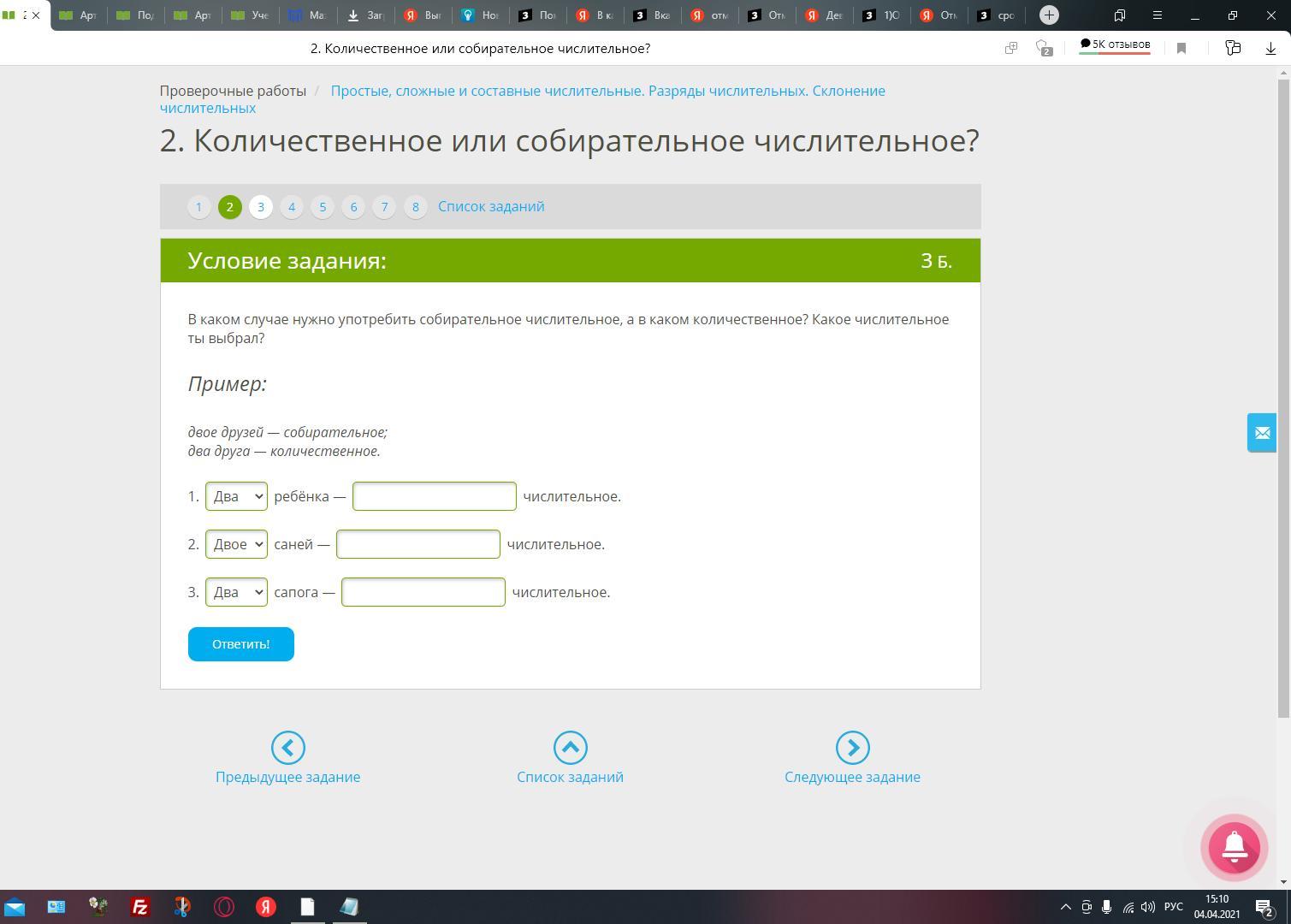The height and width of the screenshot is (924, 1291).
Task: Open the Проверочные работы breadcrumb
Action: 233,91
